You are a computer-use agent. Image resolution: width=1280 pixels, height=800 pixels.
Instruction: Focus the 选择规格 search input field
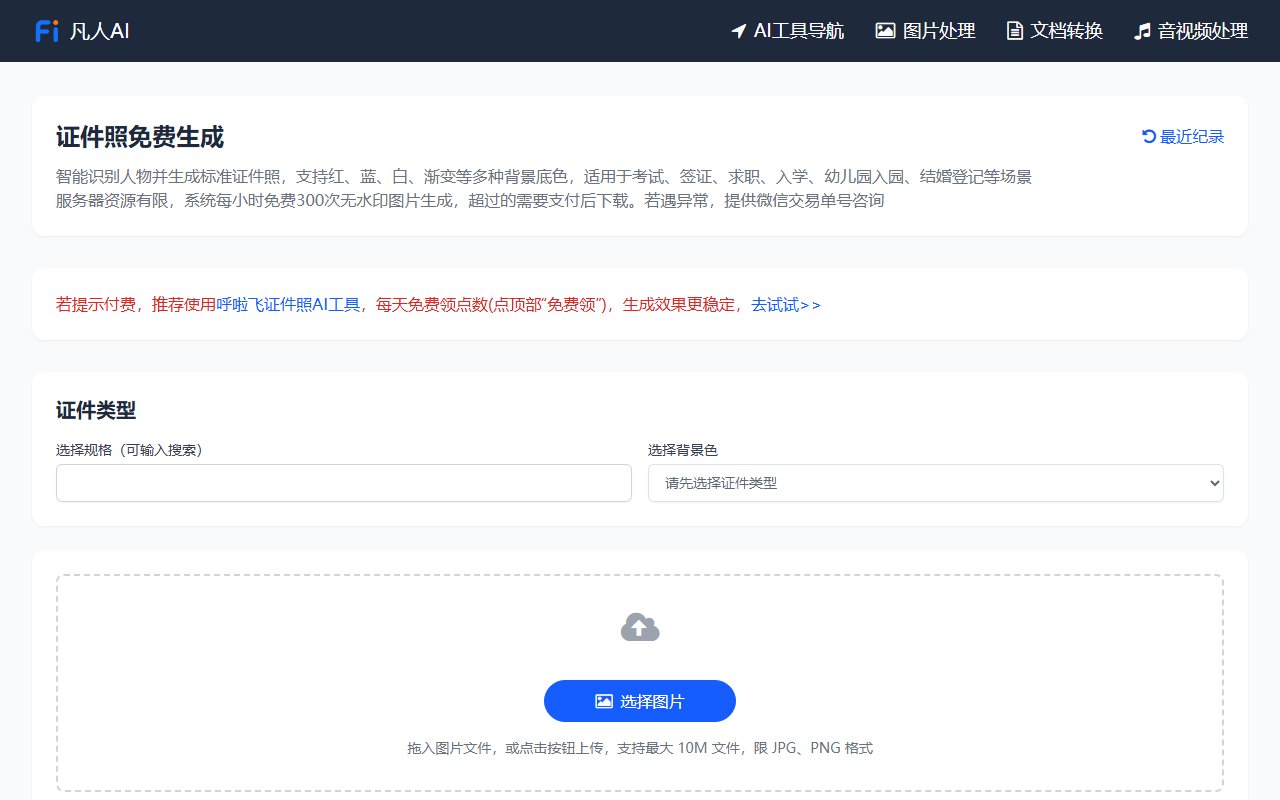pos(344,483)
